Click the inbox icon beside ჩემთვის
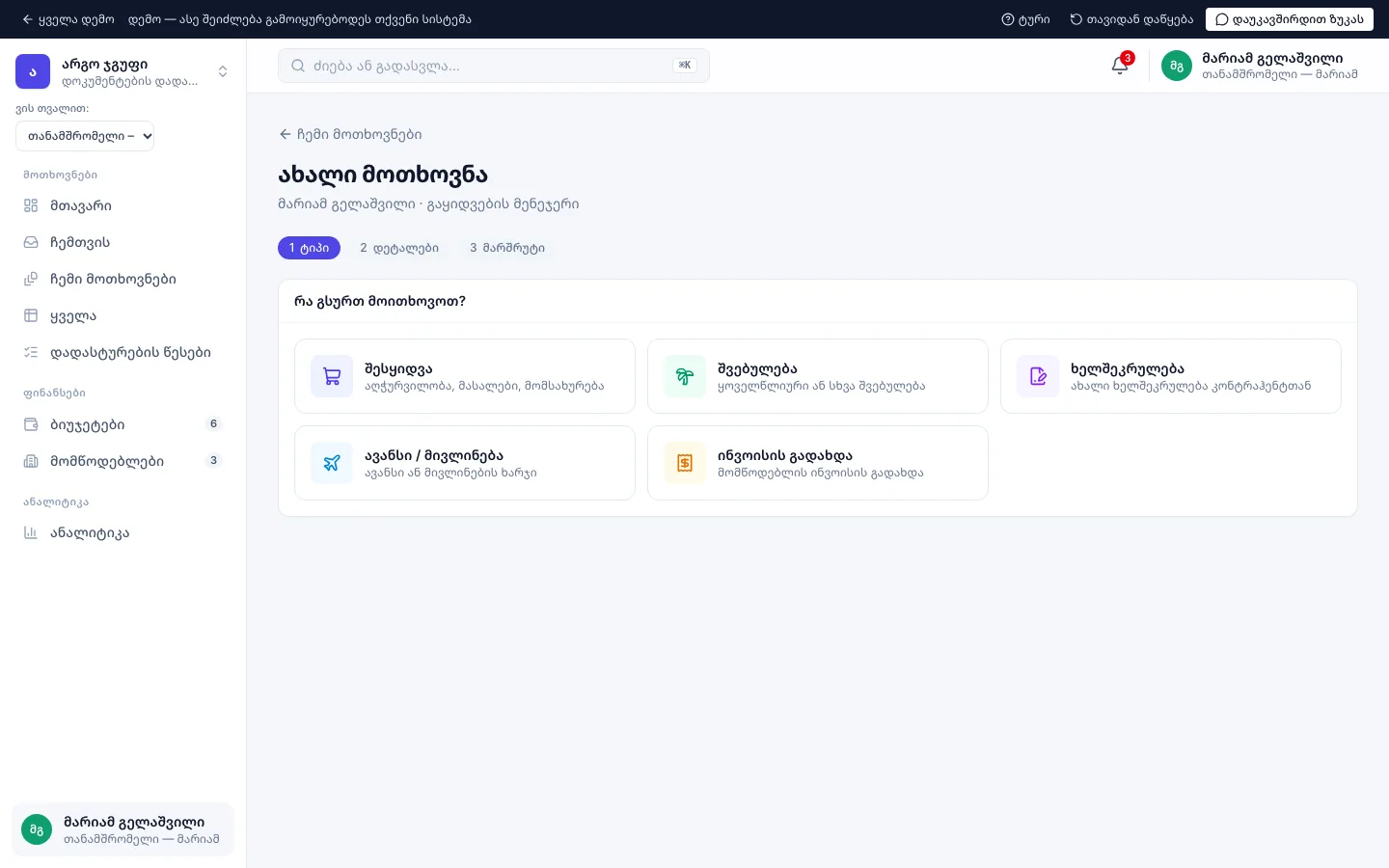Image resolution: width=1389 pixels, height=868 pixels. tap(31, 242)
